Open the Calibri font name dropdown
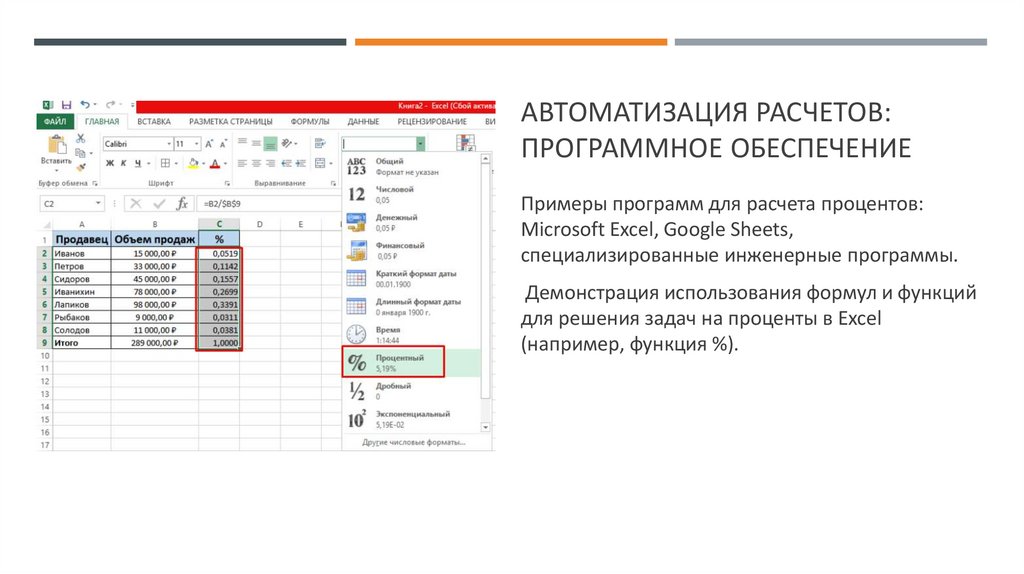Screen dimensions: 1024x574 tap(169, 144)
